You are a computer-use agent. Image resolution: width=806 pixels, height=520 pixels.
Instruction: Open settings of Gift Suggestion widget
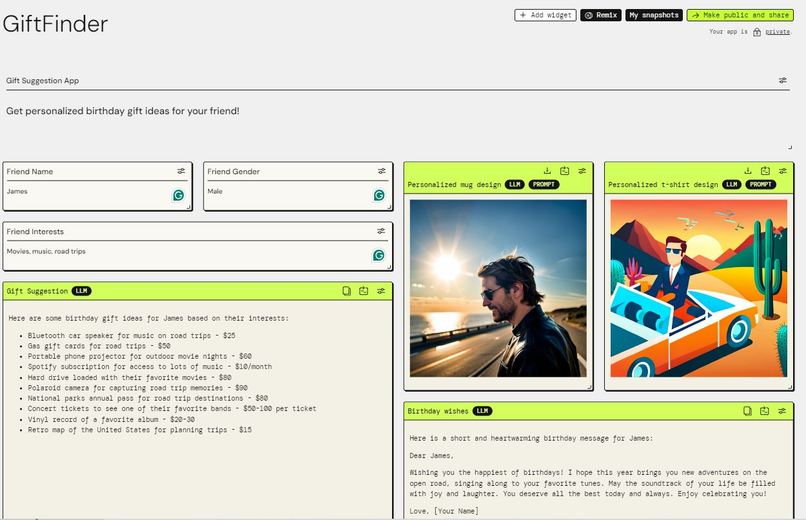381,291
